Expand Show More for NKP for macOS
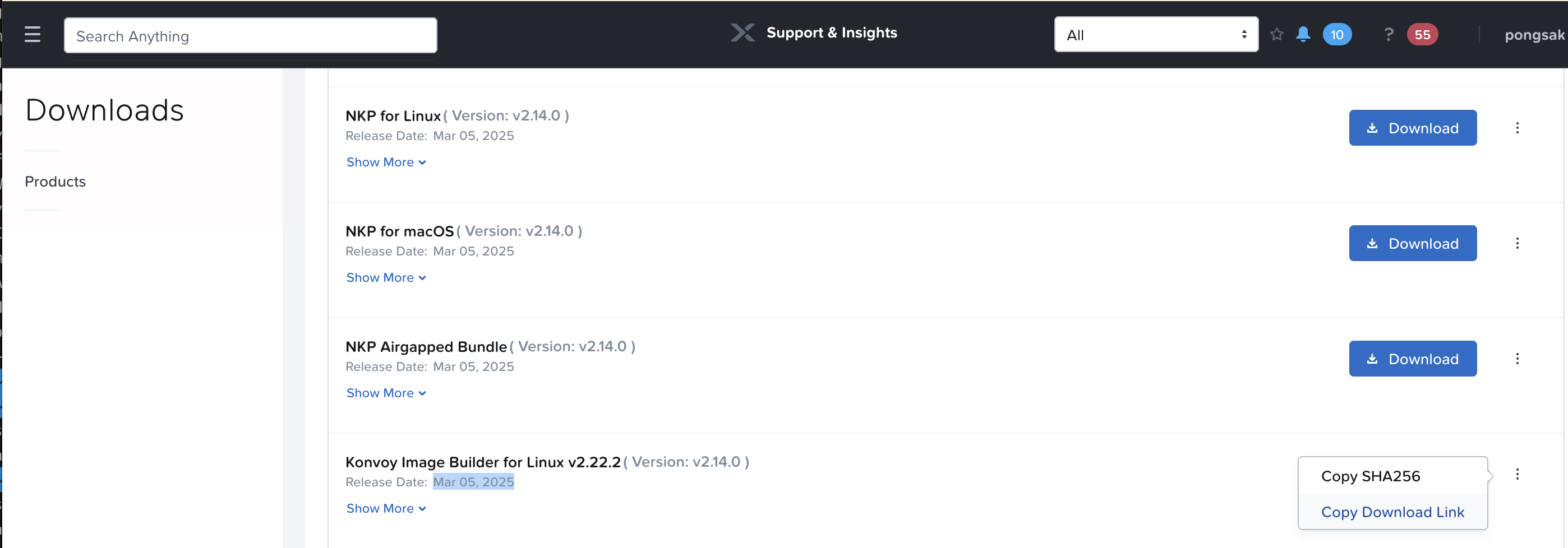This screenshot has width=1568, height=548. (386, 278)
